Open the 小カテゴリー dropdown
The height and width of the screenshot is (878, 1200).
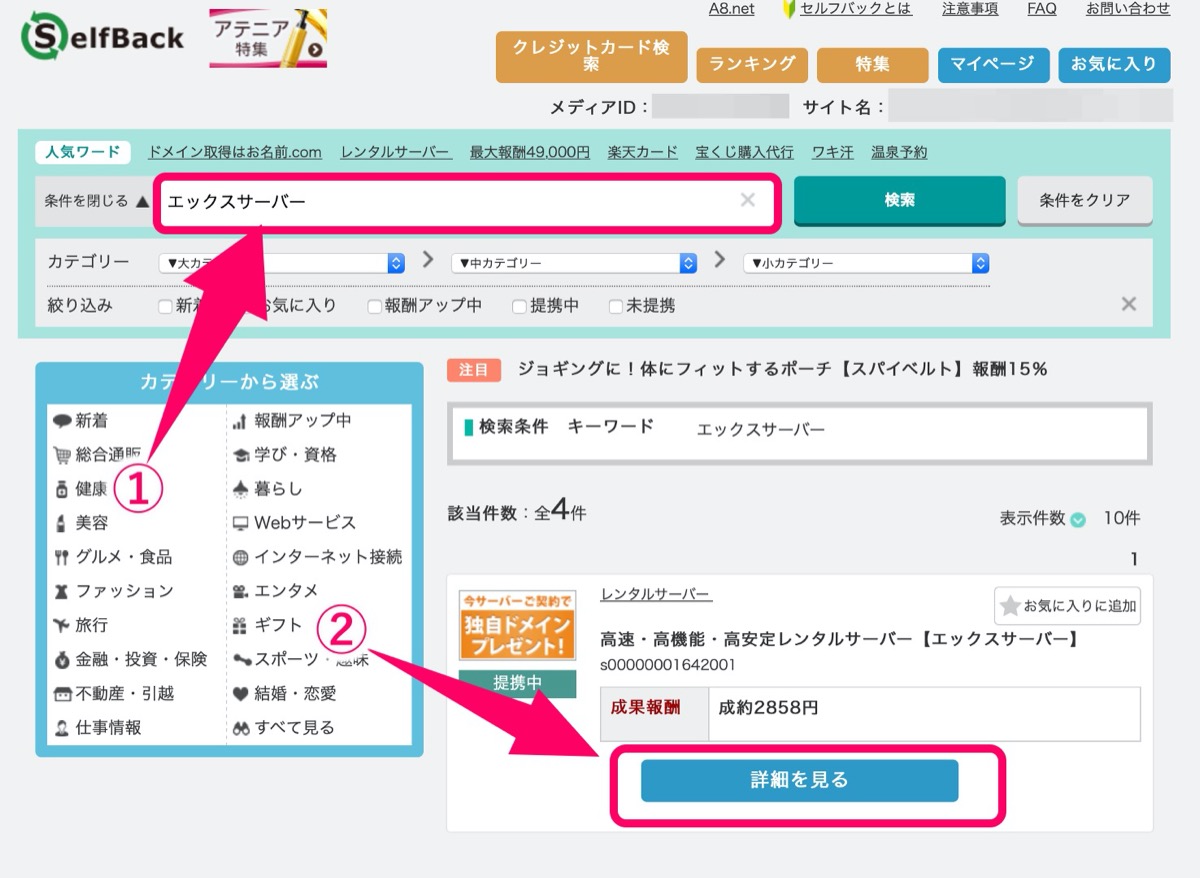pos(866,263)
